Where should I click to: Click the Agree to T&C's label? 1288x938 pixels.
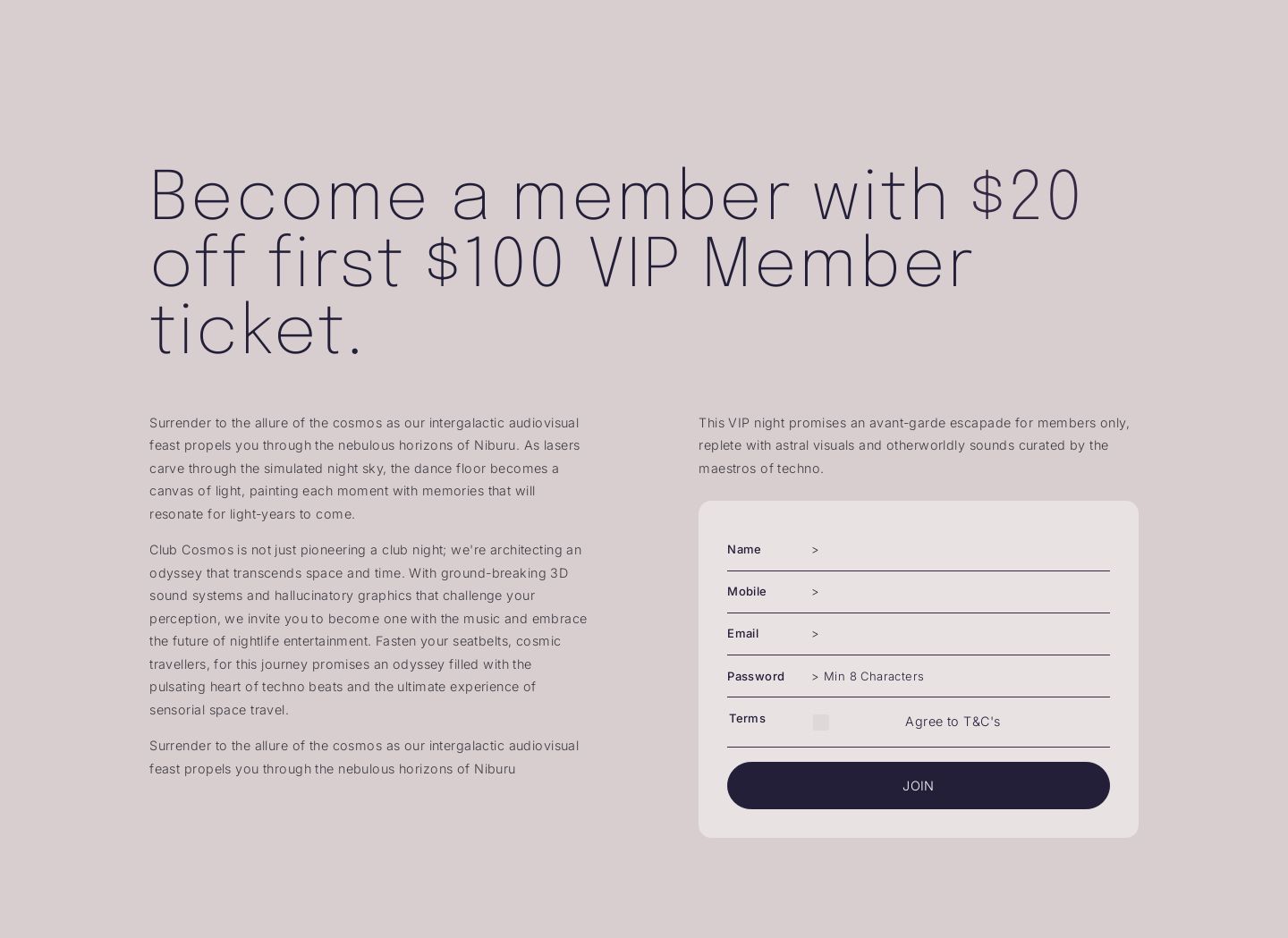point(952,722)
